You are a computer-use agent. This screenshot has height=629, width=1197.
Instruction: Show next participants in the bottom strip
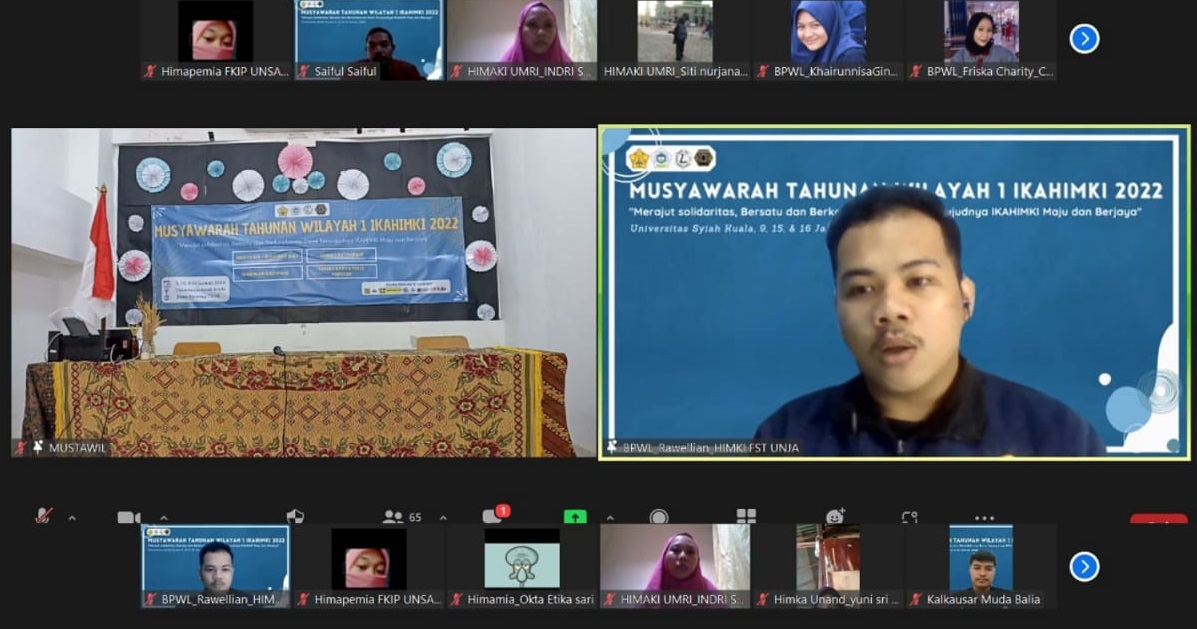(1084, 567)
